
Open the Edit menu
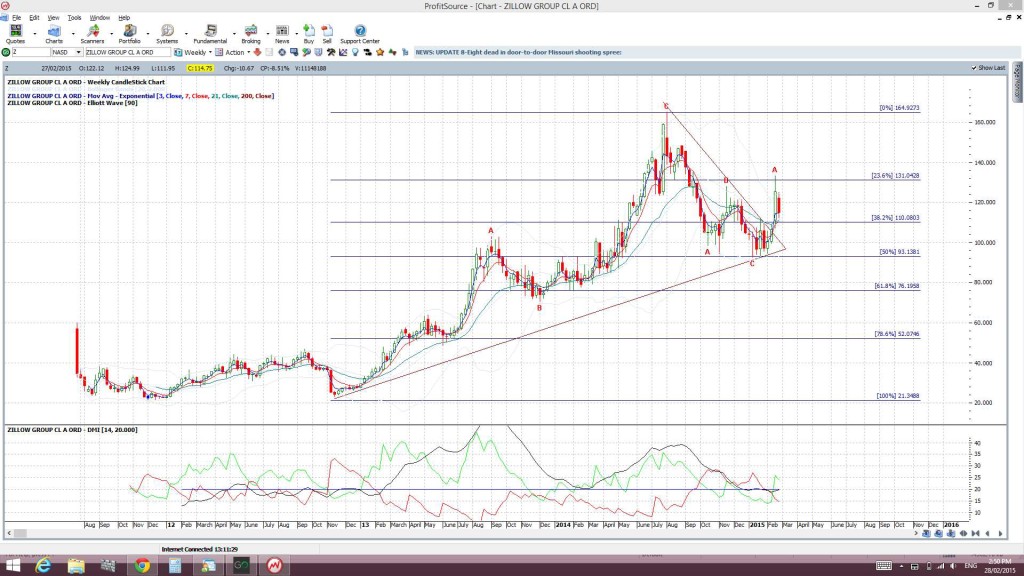[34, 18]
